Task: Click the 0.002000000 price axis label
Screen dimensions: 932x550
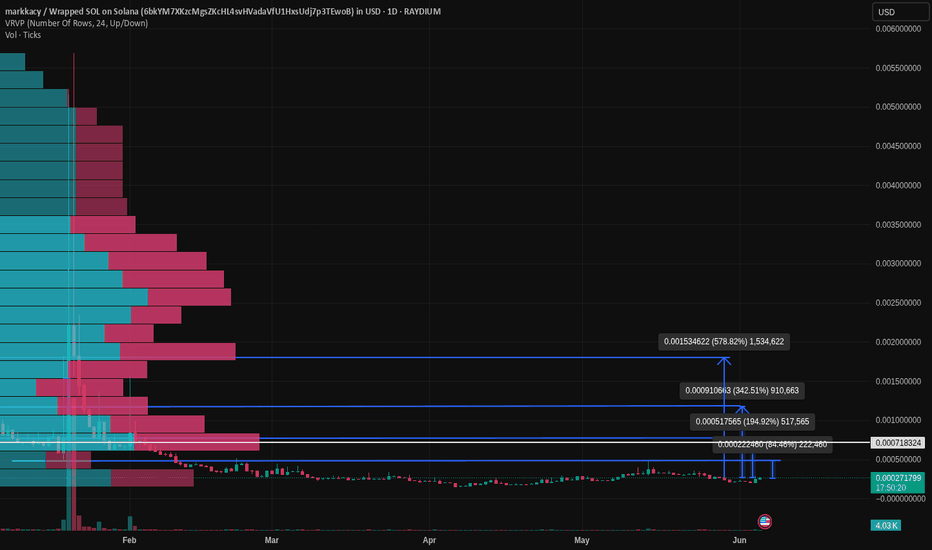Action: coord(898,342)
